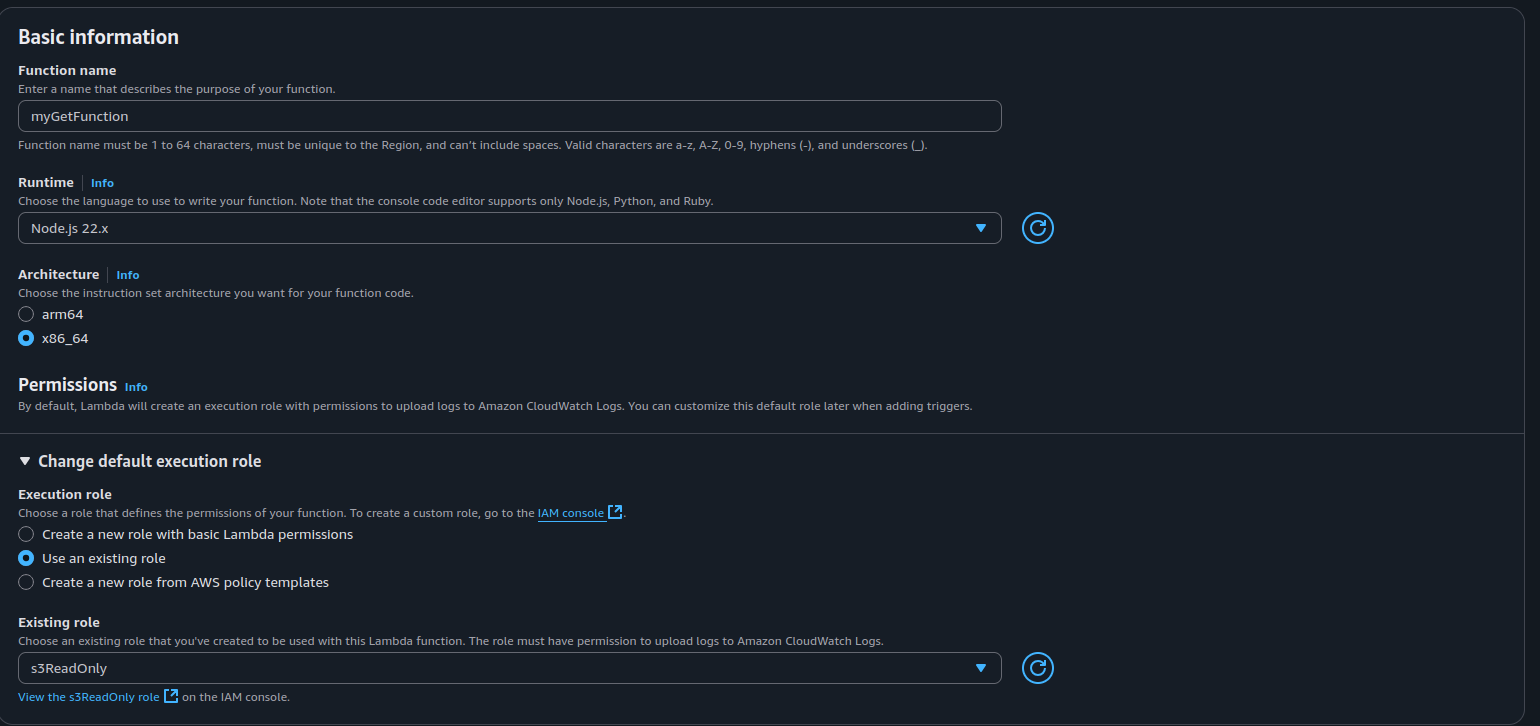Choose Create a new role with basic Lambda permissions
The width and height of the screenshot is (1540, 726).
[26, 534]
